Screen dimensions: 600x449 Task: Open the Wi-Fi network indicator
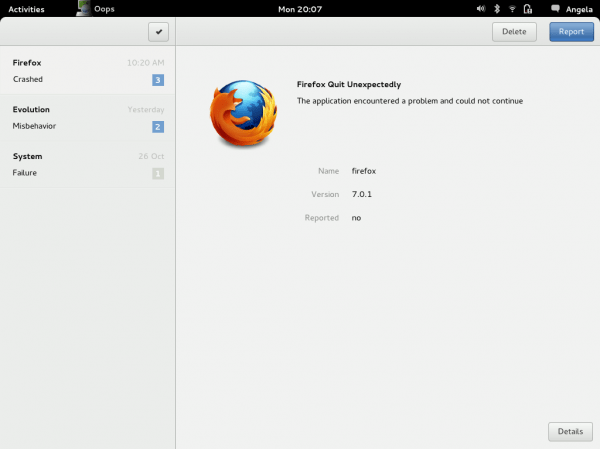(x=512, y=9)
